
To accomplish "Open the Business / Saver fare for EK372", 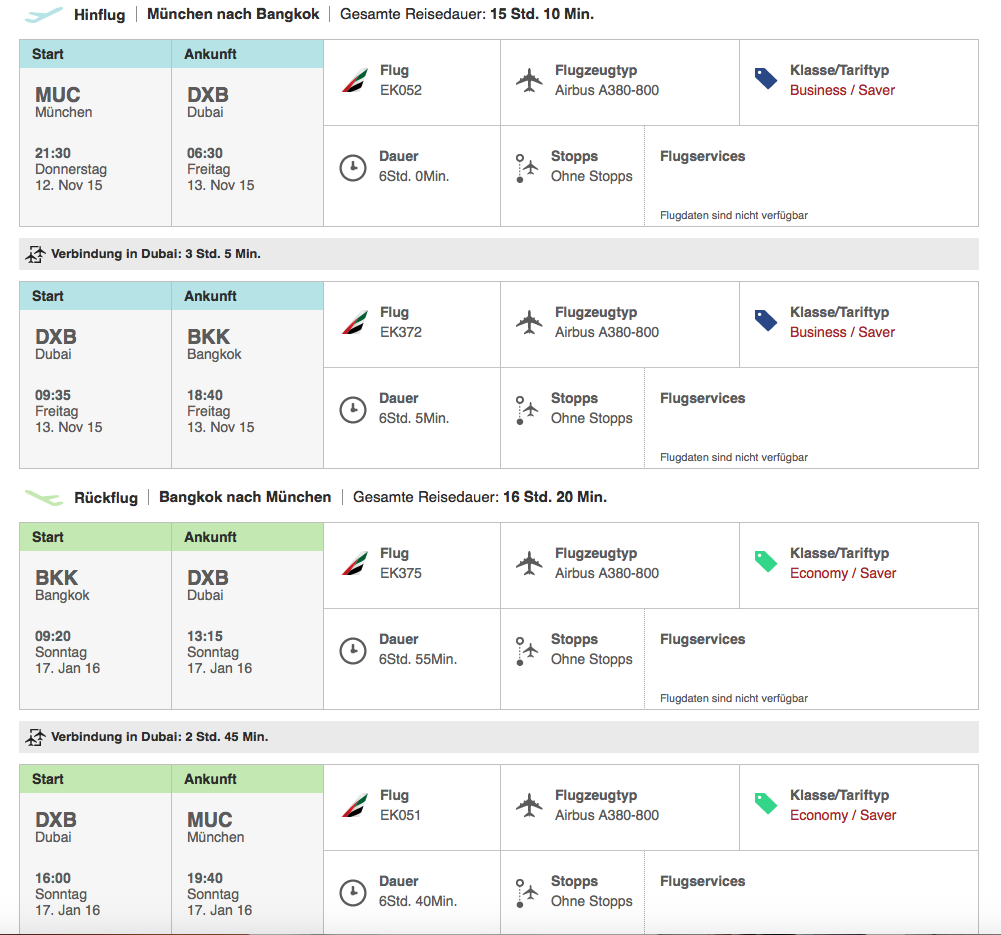I will (842, 332).
